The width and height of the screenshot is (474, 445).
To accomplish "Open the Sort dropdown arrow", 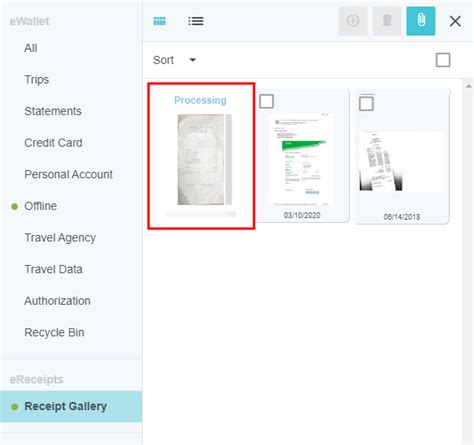I will coord(193,60).
